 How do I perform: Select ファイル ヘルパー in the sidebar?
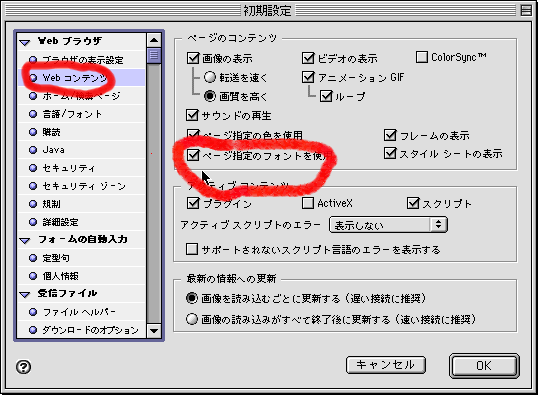click(x=81, y=312)
